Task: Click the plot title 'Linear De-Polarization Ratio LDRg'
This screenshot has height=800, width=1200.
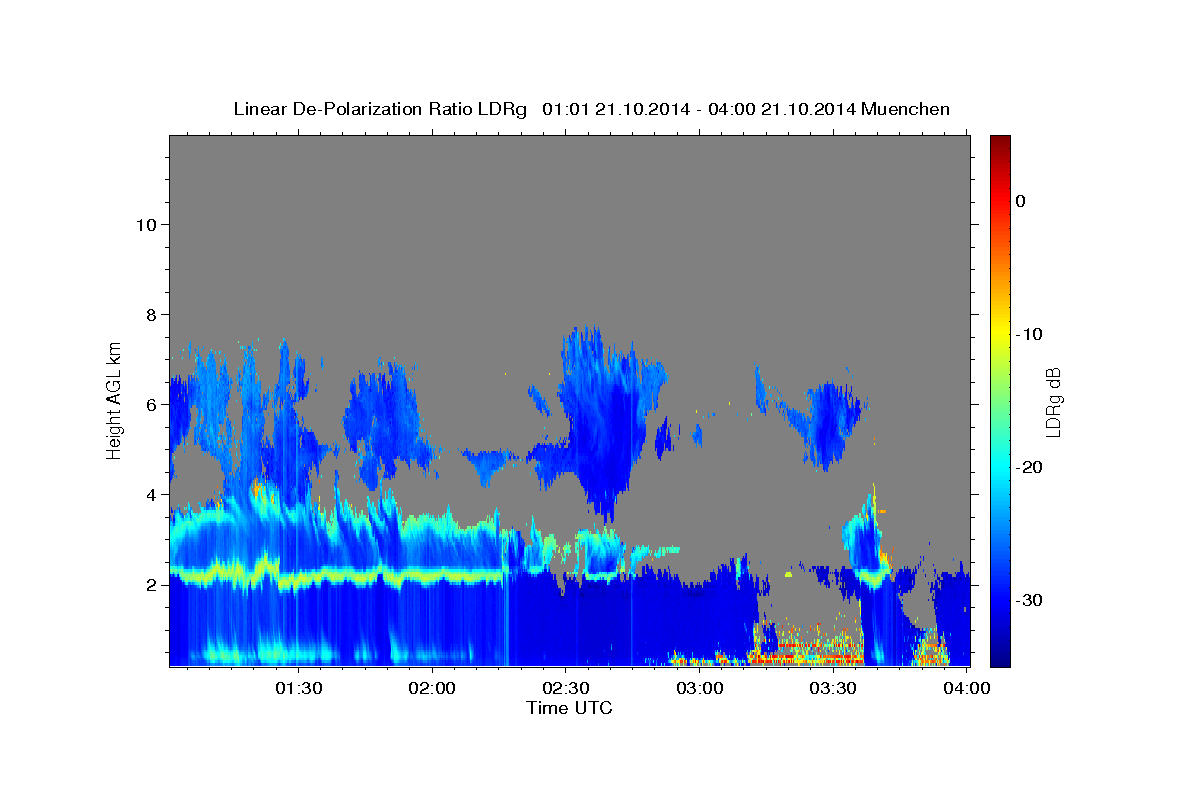Action: click(x=380, y=109)
